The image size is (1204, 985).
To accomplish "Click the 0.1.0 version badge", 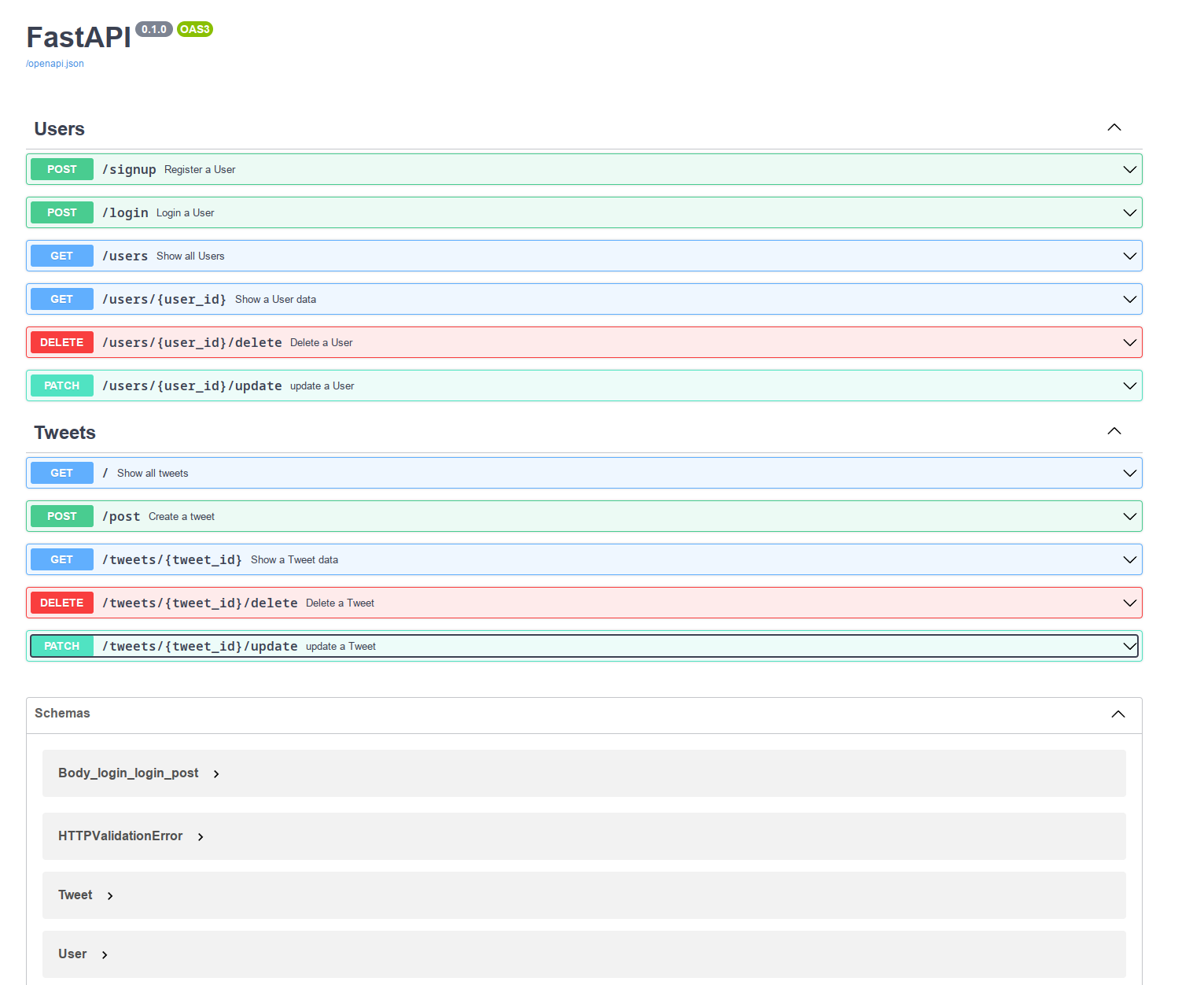I will pos(154,29).
